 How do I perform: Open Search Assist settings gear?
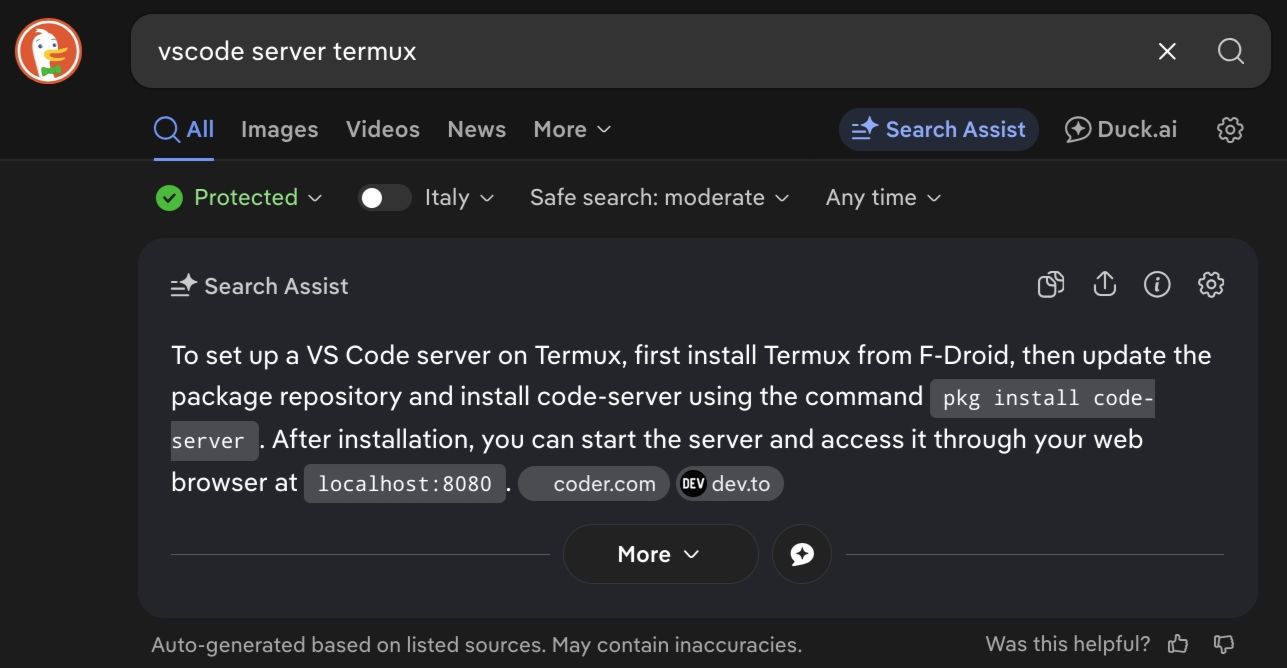[x=1210, y=285]
